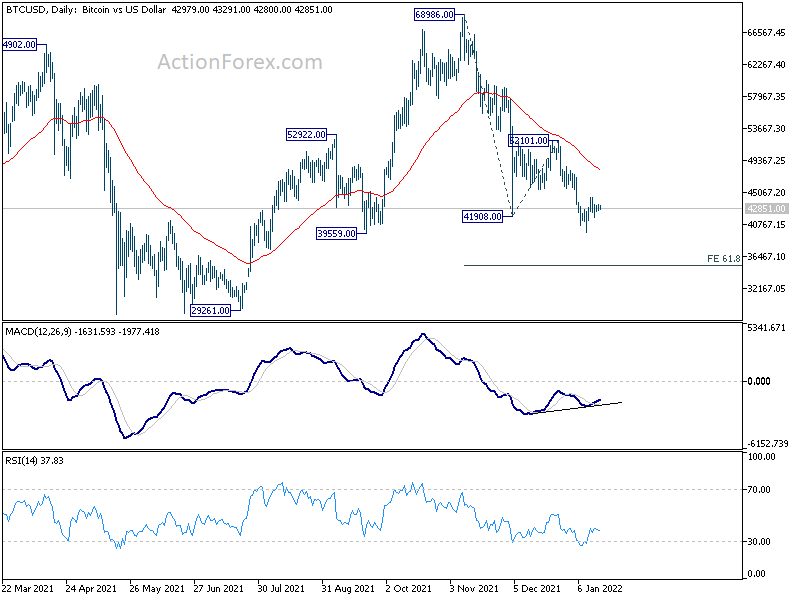Click the FE 61.8 projection line label
This screenshot has height=600, width=800.
click(x=723, y=259)
